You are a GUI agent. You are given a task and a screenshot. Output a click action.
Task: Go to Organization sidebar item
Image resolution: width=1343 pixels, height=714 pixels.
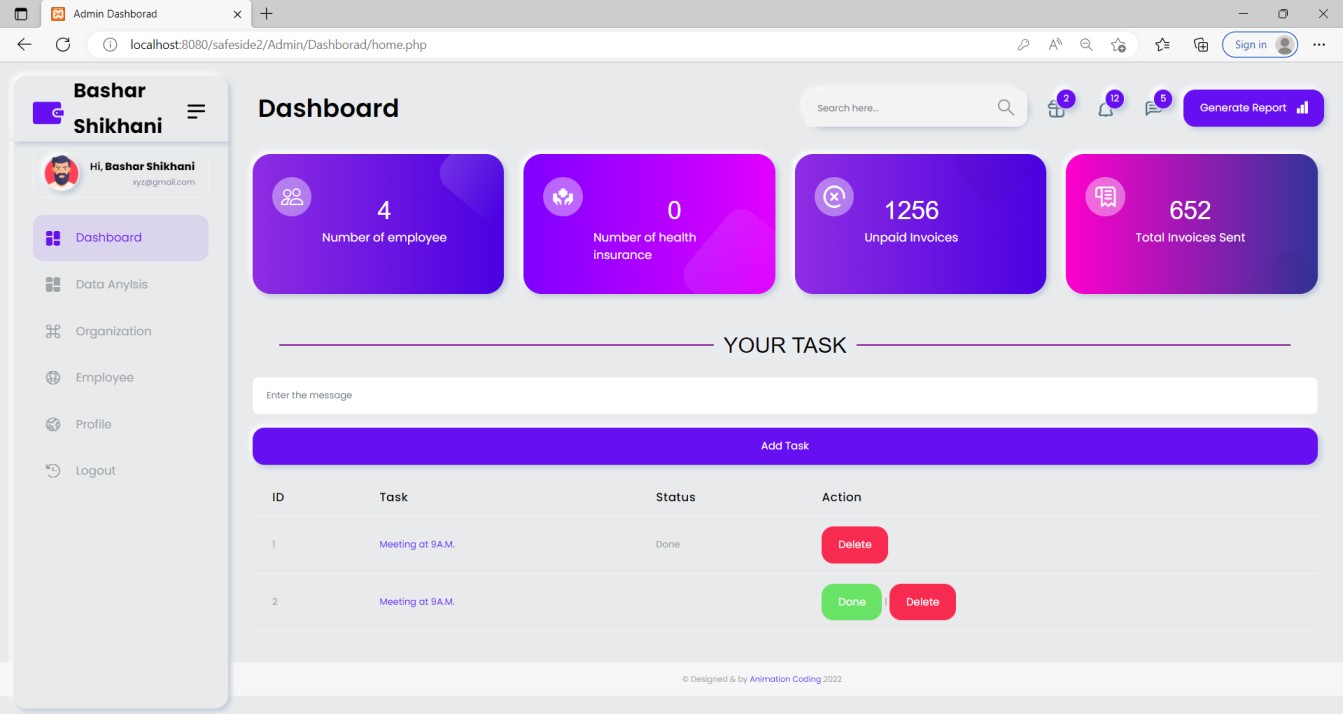coord(113,331)
